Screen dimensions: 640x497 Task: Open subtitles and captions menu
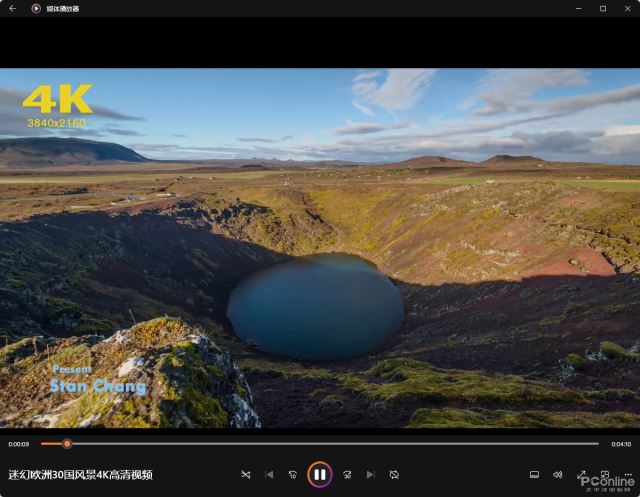coord(534,475)
